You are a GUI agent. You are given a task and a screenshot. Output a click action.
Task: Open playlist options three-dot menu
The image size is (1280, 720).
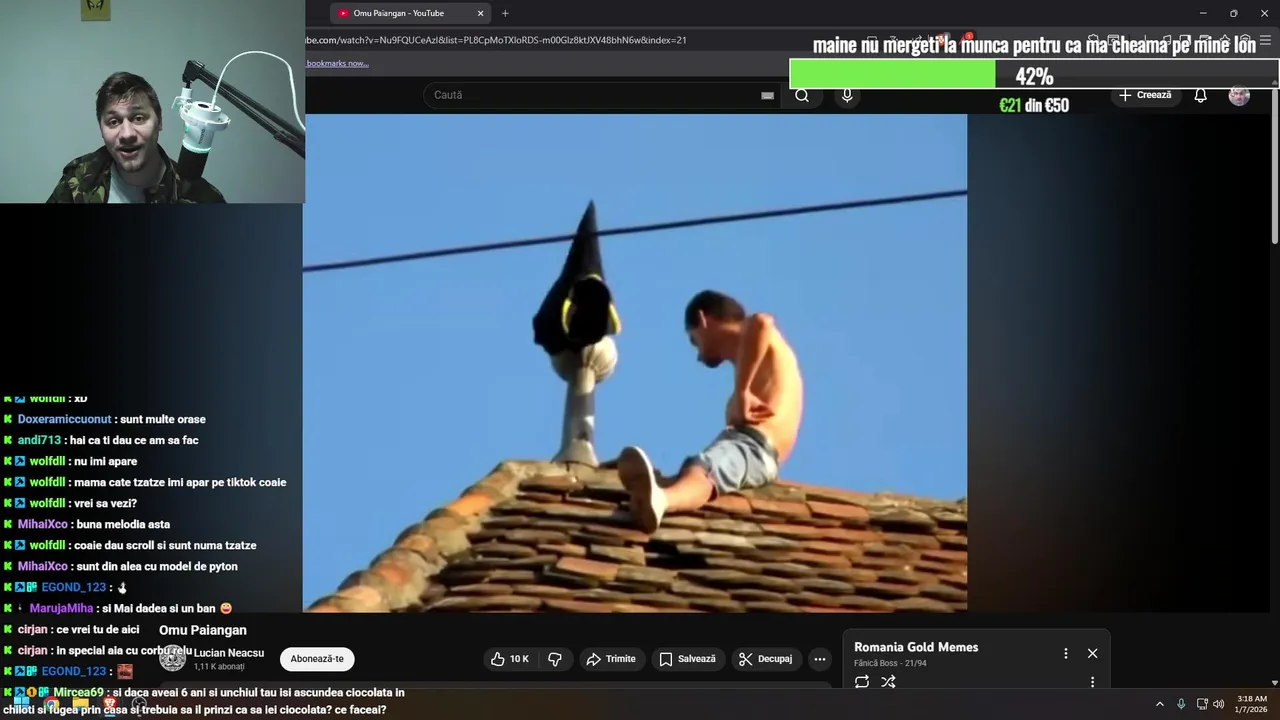1065,653
